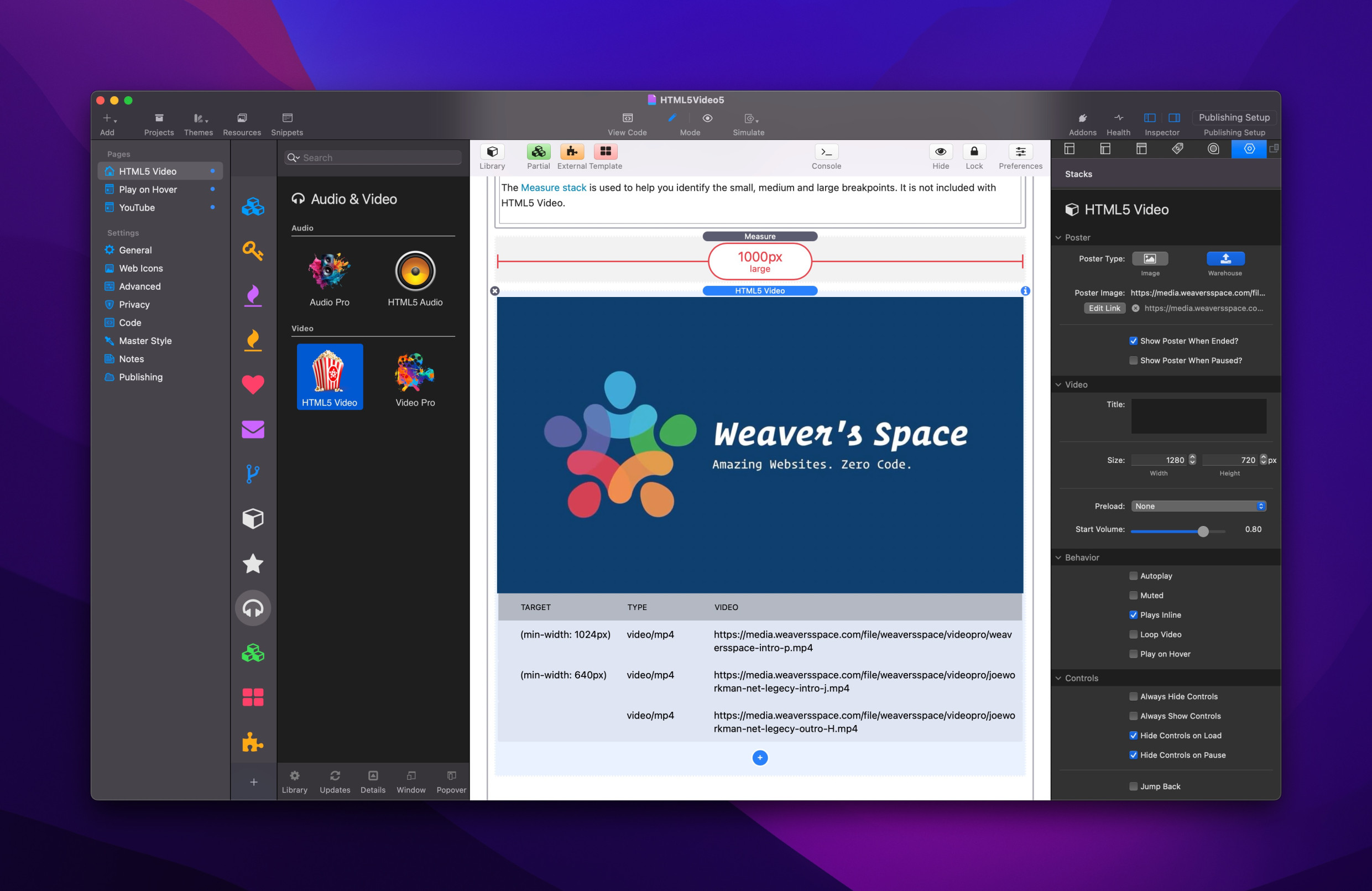Click the info icon on HTML5 Video stack
Viewport: 1372px width, 891px height.
[1025, 291]
